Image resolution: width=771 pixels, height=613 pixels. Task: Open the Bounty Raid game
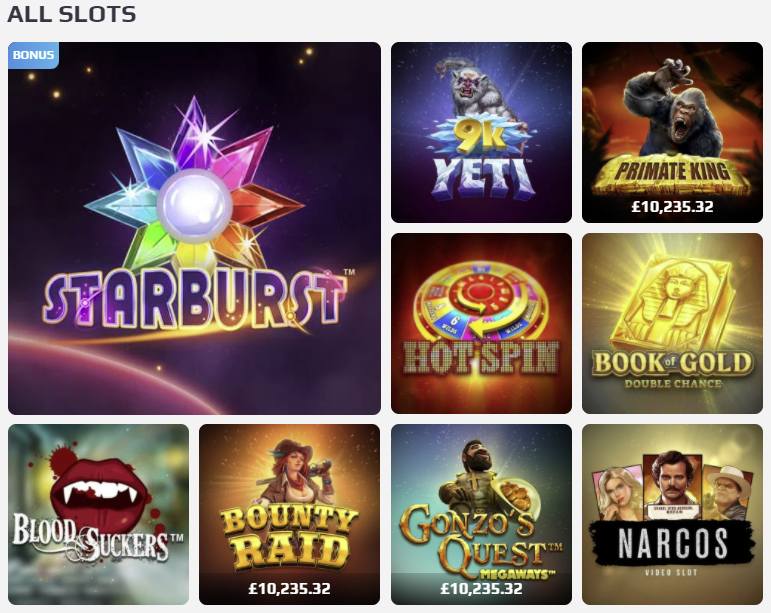pos(290,515)
